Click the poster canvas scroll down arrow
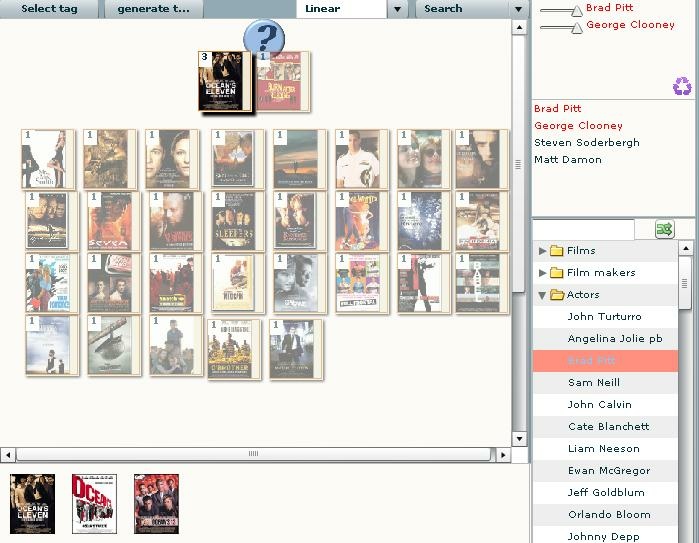This screenshot has height=543, width=699. coord(519,439)
